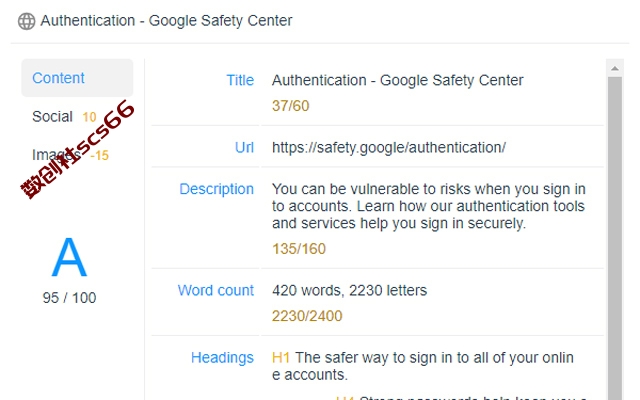Click the globe icon beside page title

pos(27,21)
